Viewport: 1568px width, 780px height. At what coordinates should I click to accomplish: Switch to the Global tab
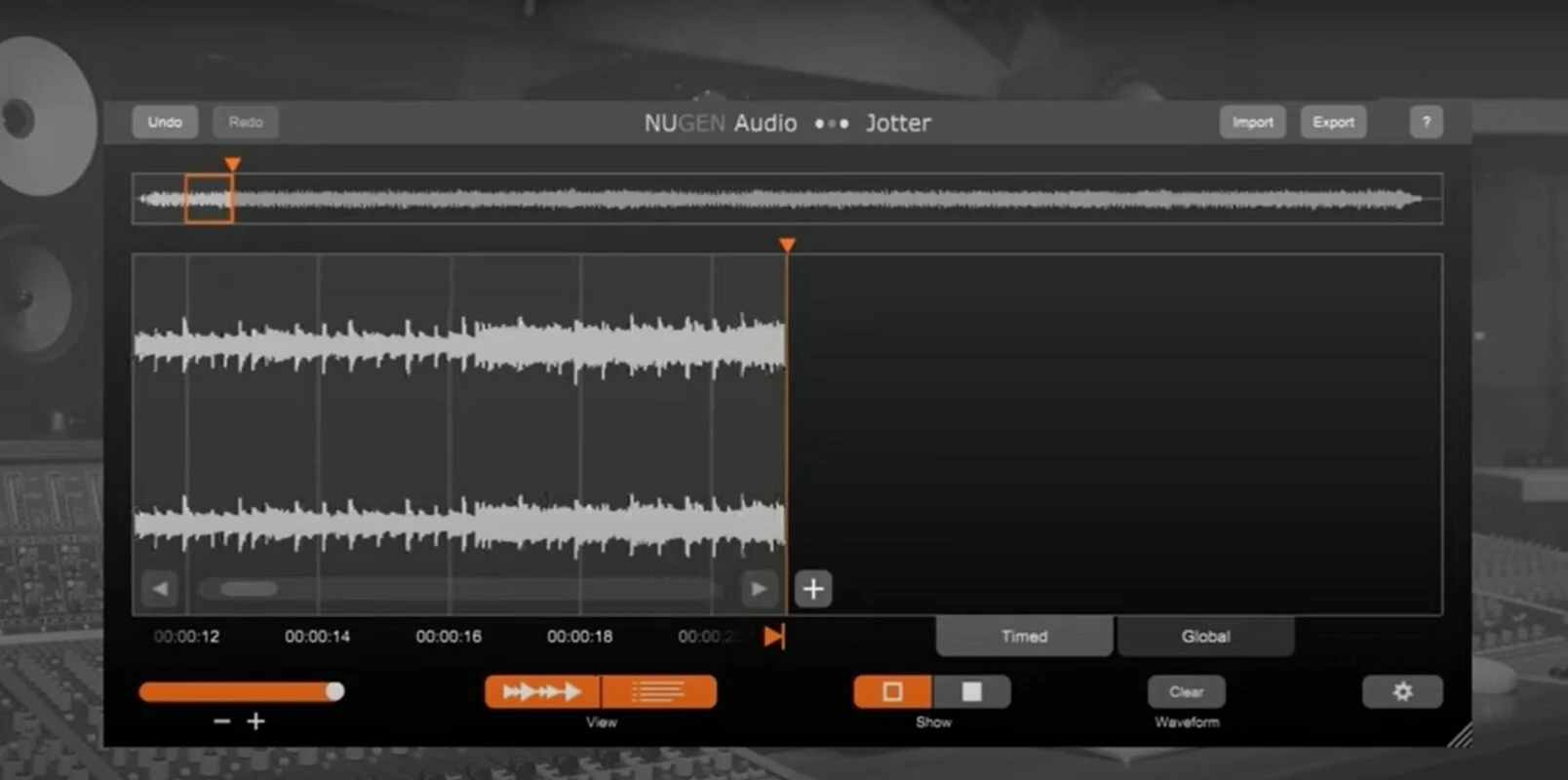pos(1205,637)
